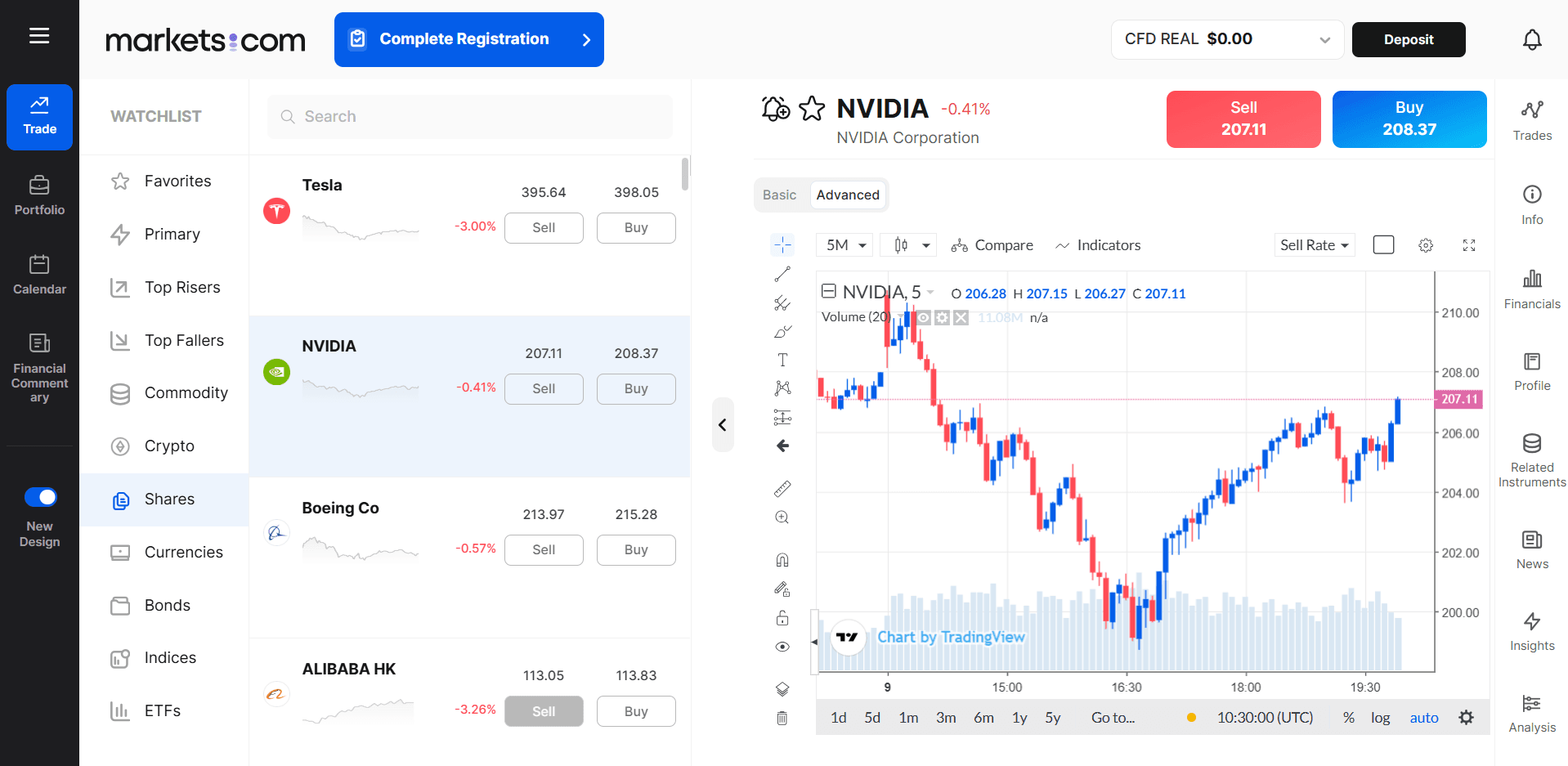
Task: Open axis settings gear in bottom bar
Action: (x=1467, y=717)
